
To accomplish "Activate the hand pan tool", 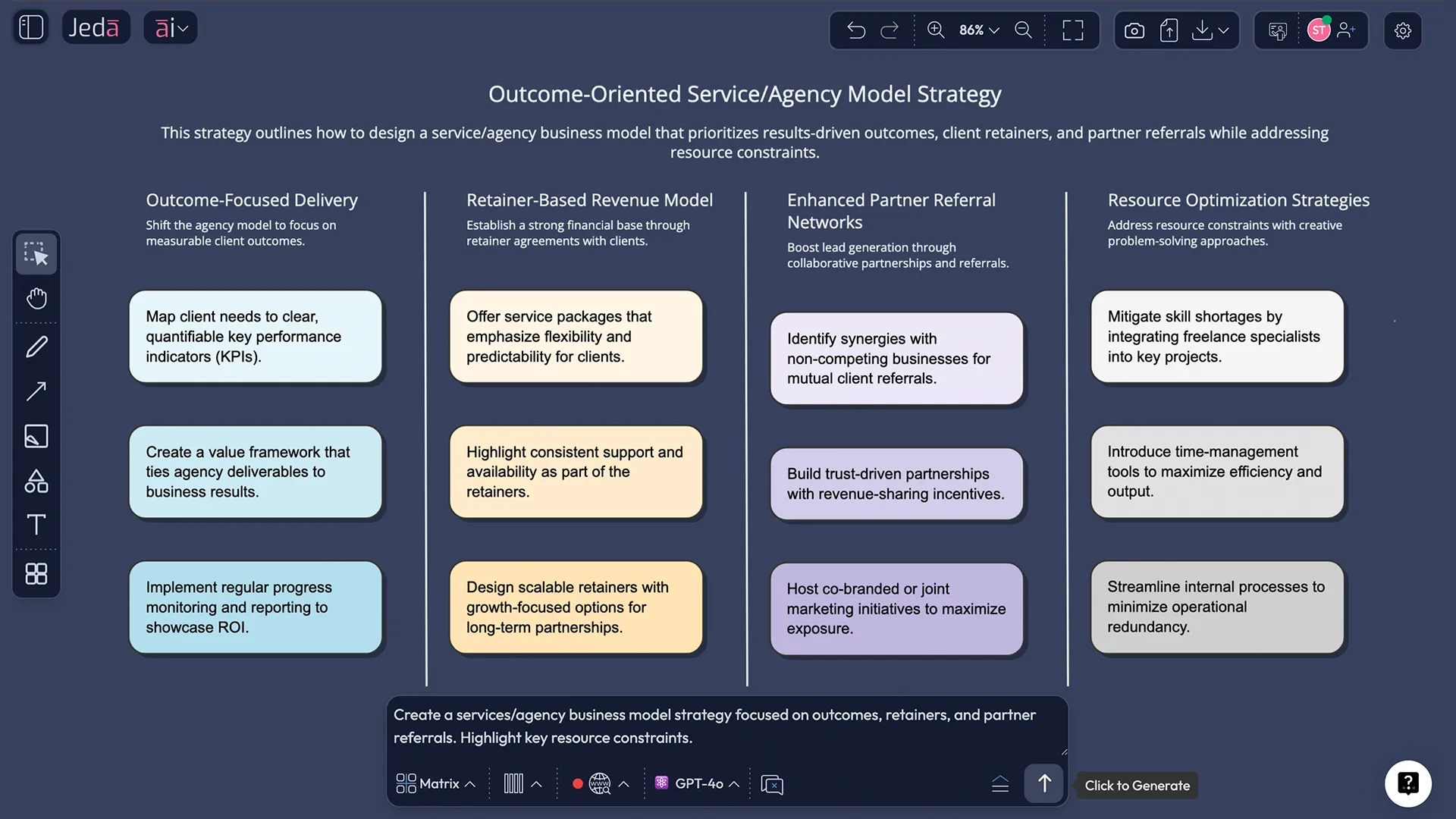I will click(x=36, y=298).
